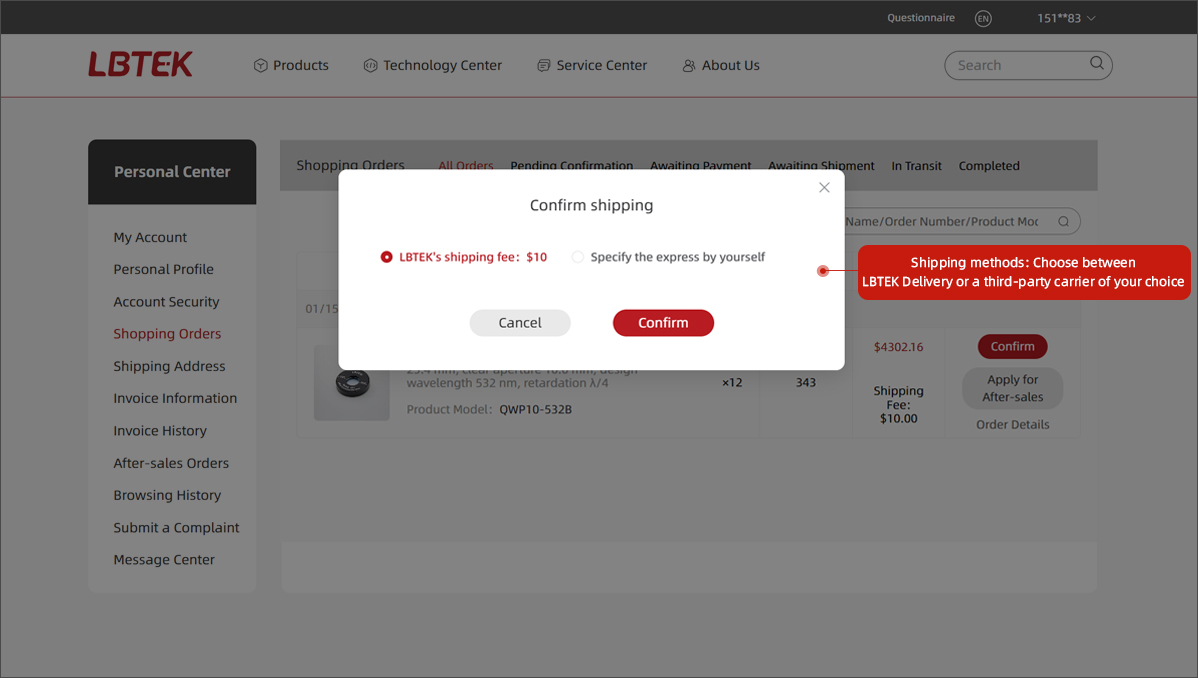Viewport: 1198px width, 678px height.
Task: Close the Confirm shipping dialog with X
Action: pyautogui.click(x=824, y=188)
